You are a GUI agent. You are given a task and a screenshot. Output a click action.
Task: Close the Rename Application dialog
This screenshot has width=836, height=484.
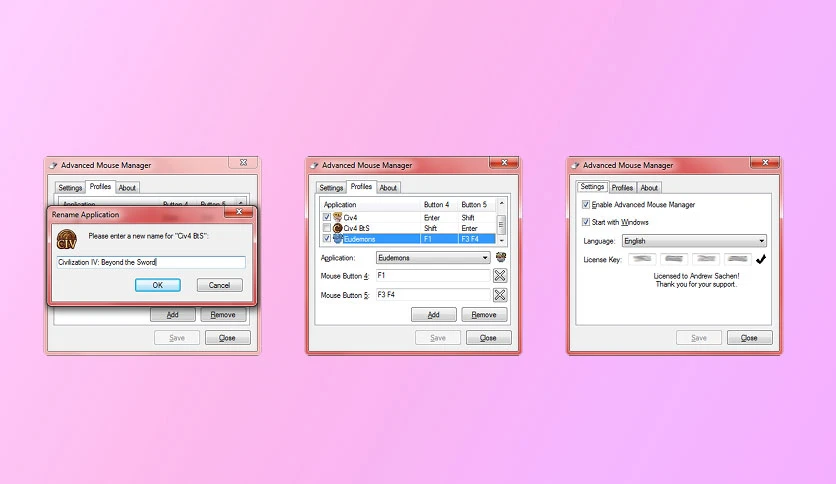click(239, 212)
